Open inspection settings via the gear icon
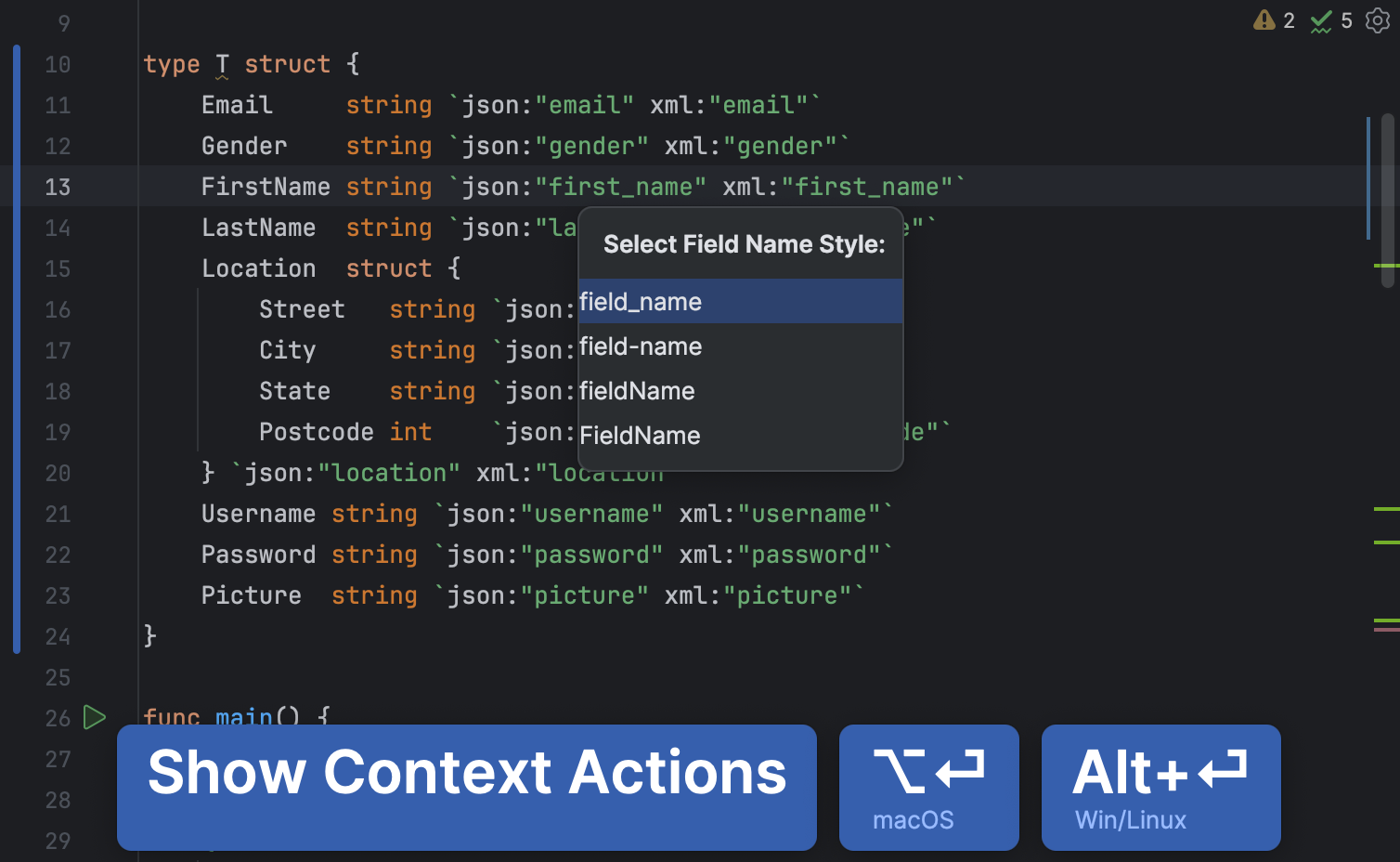The width and height of the screenshot is (1400, 862). 1378,20
